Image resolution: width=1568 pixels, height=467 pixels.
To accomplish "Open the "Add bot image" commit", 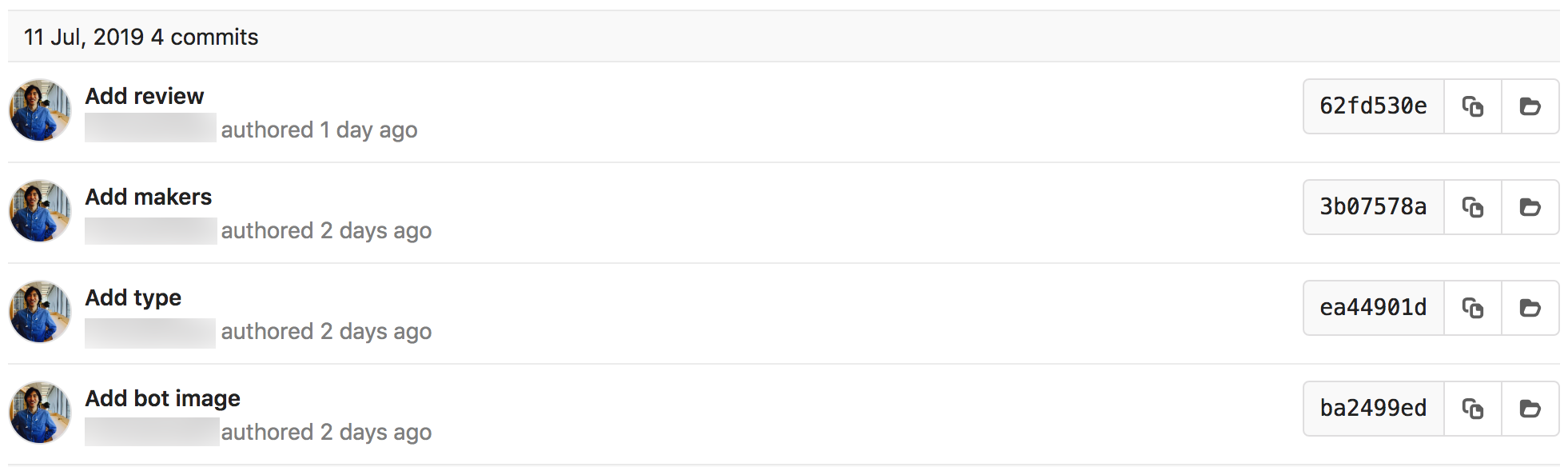I will point(163,398).
